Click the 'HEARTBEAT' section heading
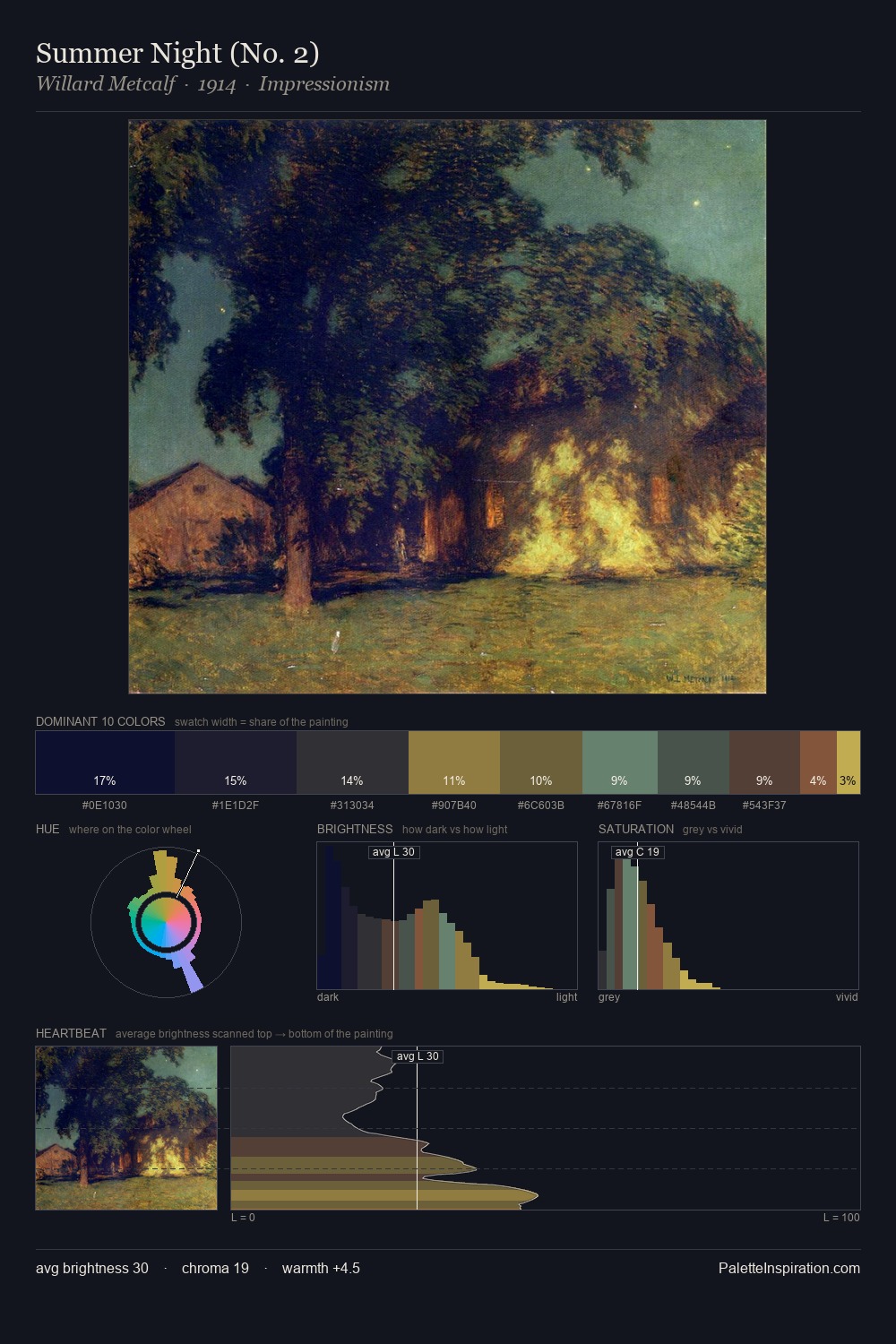 click(x=71, y=1033)
